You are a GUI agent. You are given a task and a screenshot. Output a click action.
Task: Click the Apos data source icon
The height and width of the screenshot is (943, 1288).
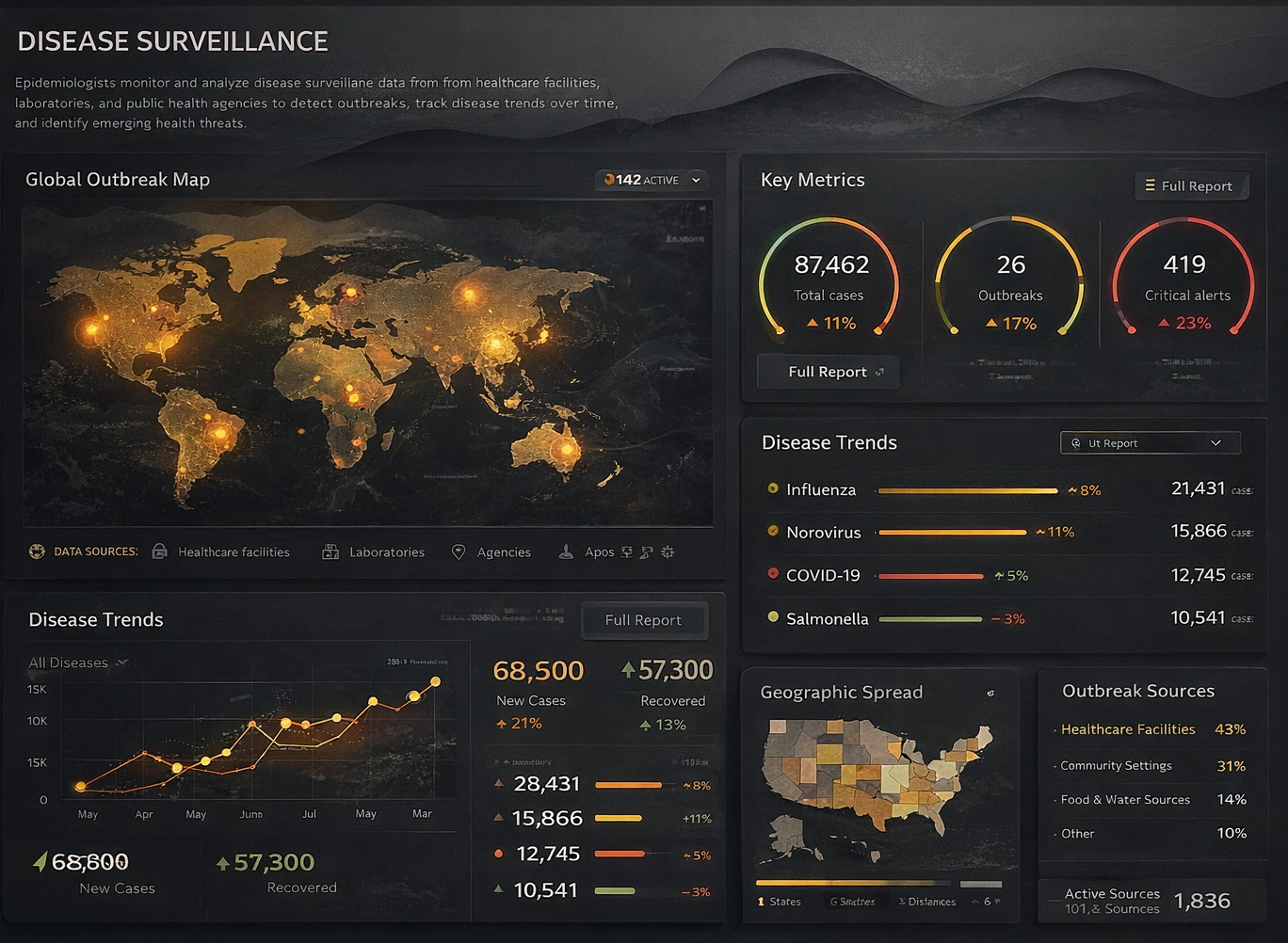[566, 551]
